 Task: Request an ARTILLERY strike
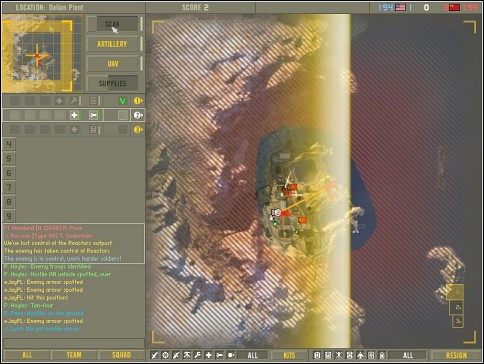(x=112, y=44)
